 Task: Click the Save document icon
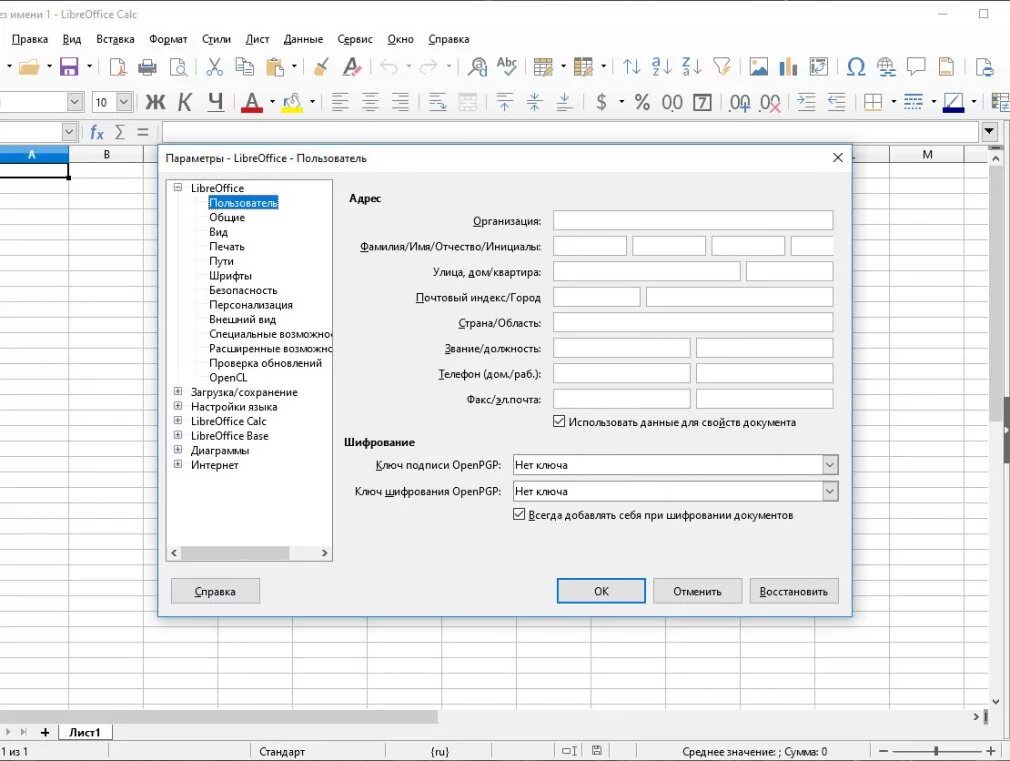pyautogui.click(x=69, y=66)
